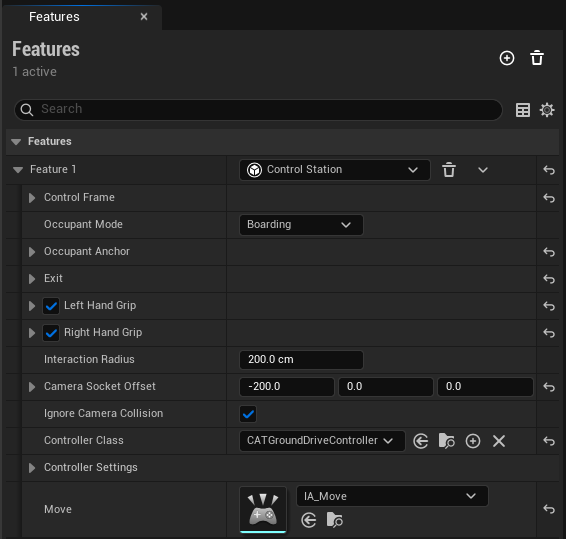Viewport: 566px width, 539px height.
Task: Click the search magnifier icon
Action: (27, 109)
